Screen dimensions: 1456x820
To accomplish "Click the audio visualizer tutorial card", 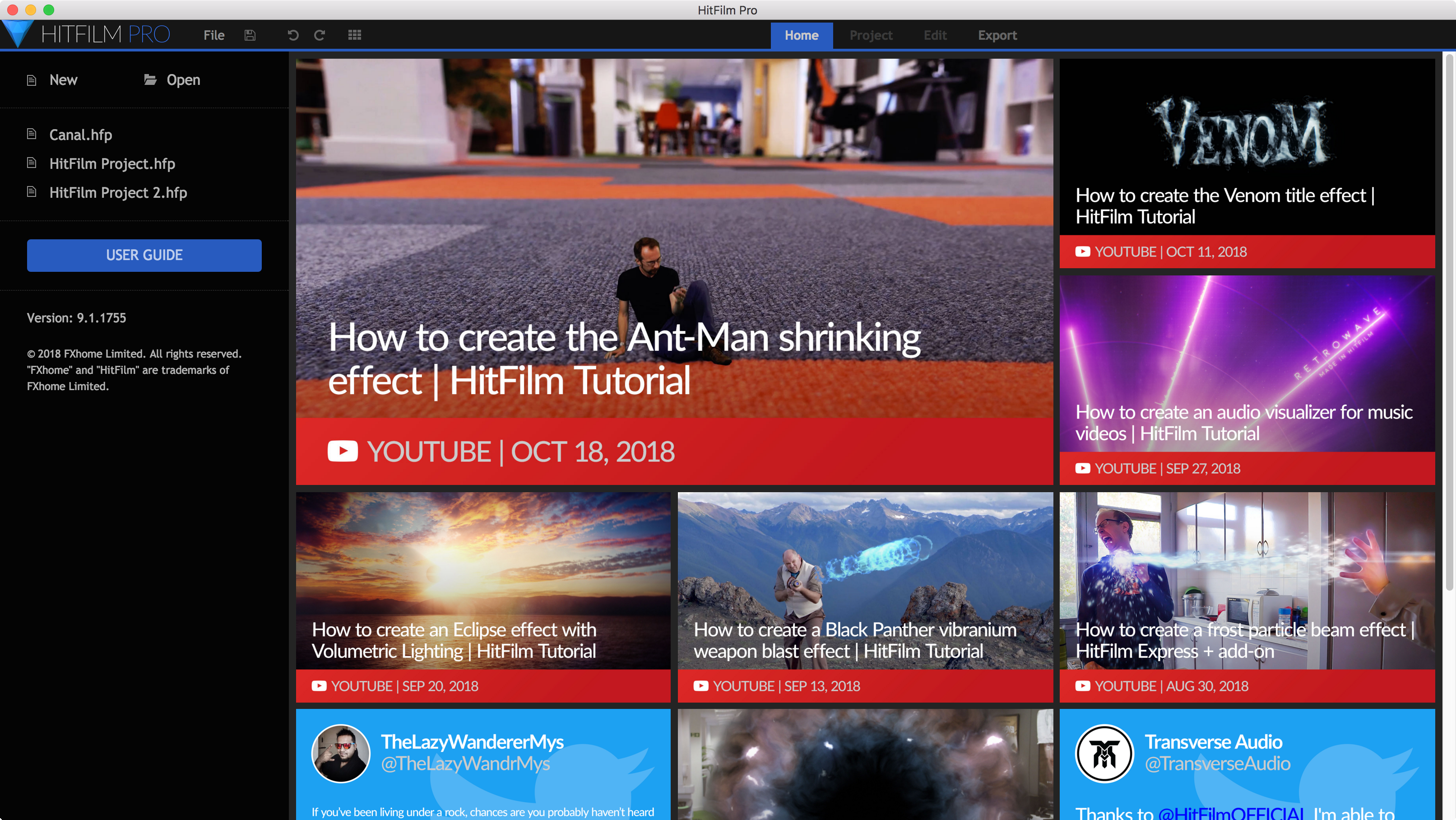I will pos(1247,380).
